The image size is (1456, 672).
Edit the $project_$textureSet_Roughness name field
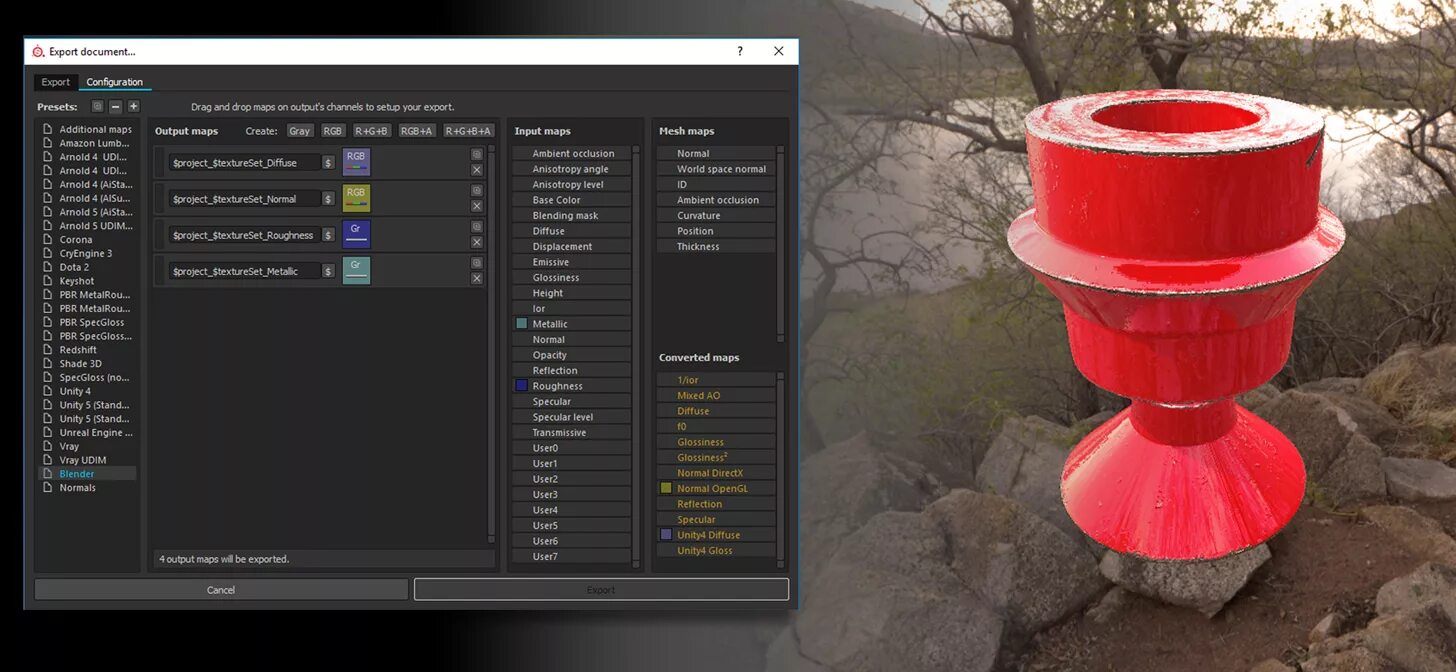pos(245,235)
